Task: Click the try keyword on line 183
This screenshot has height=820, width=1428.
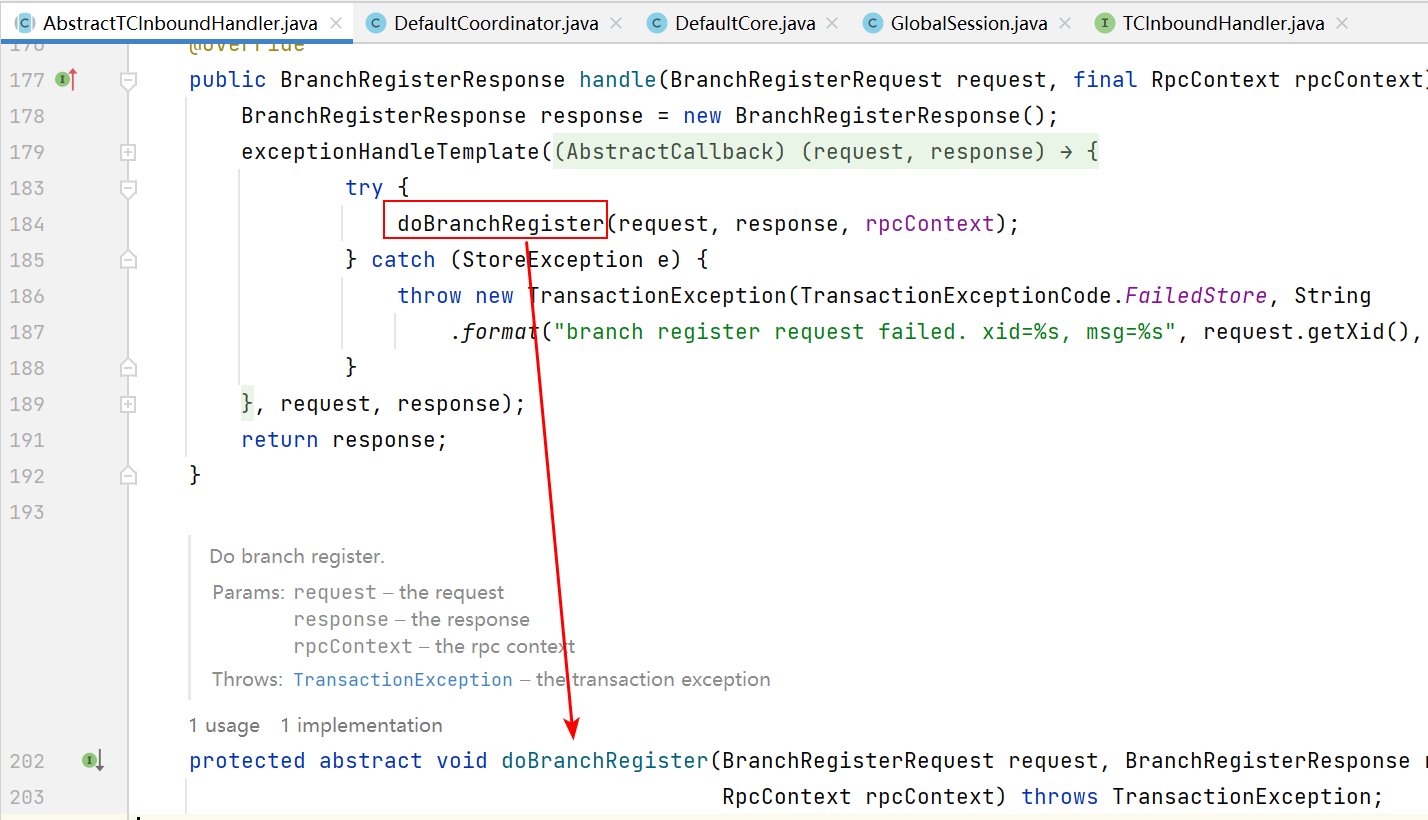Action: 364,188
